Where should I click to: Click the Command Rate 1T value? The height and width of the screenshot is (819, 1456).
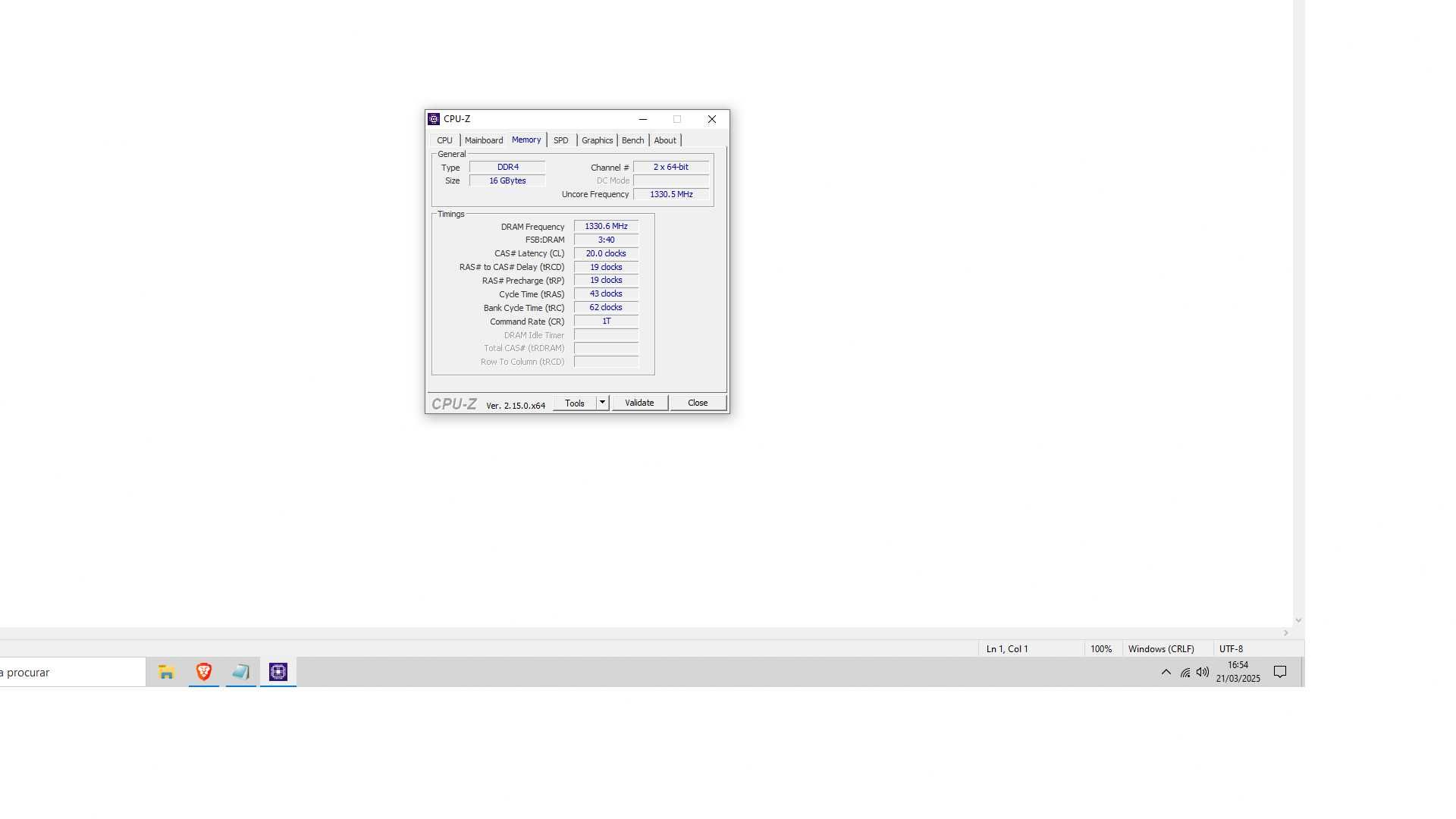(606, 321)
